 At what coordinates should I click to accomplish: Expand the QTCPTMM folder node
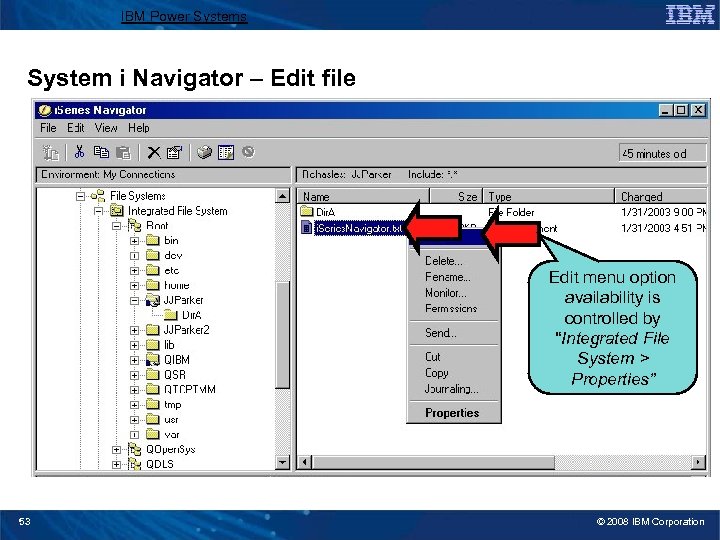click(134, 390)
